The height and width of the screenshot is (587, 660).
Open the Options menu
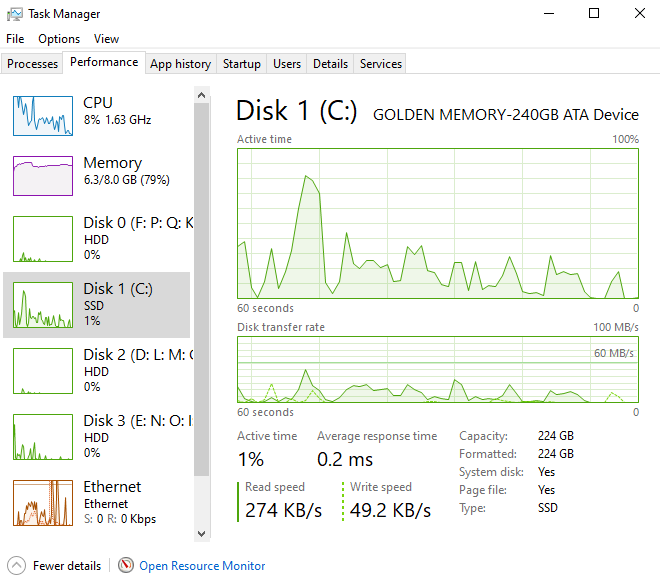pos(59,39)
